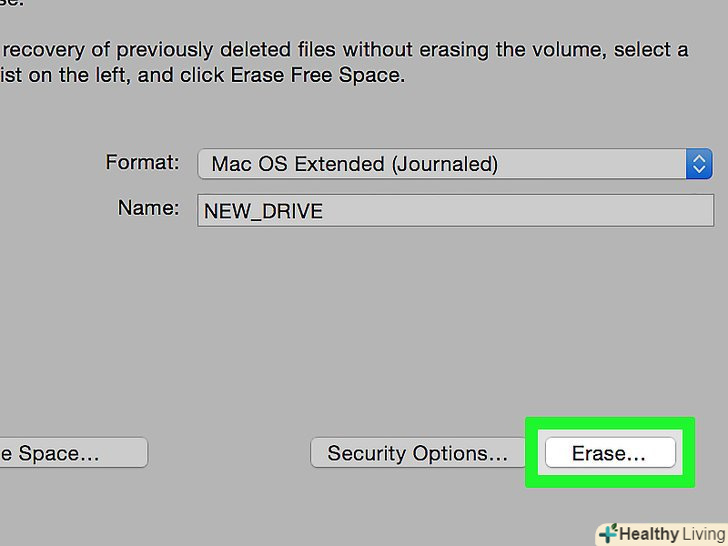Click the Erase... button
Image resolution: width=728 pixels, height=546 pixels.
[609, 453]
